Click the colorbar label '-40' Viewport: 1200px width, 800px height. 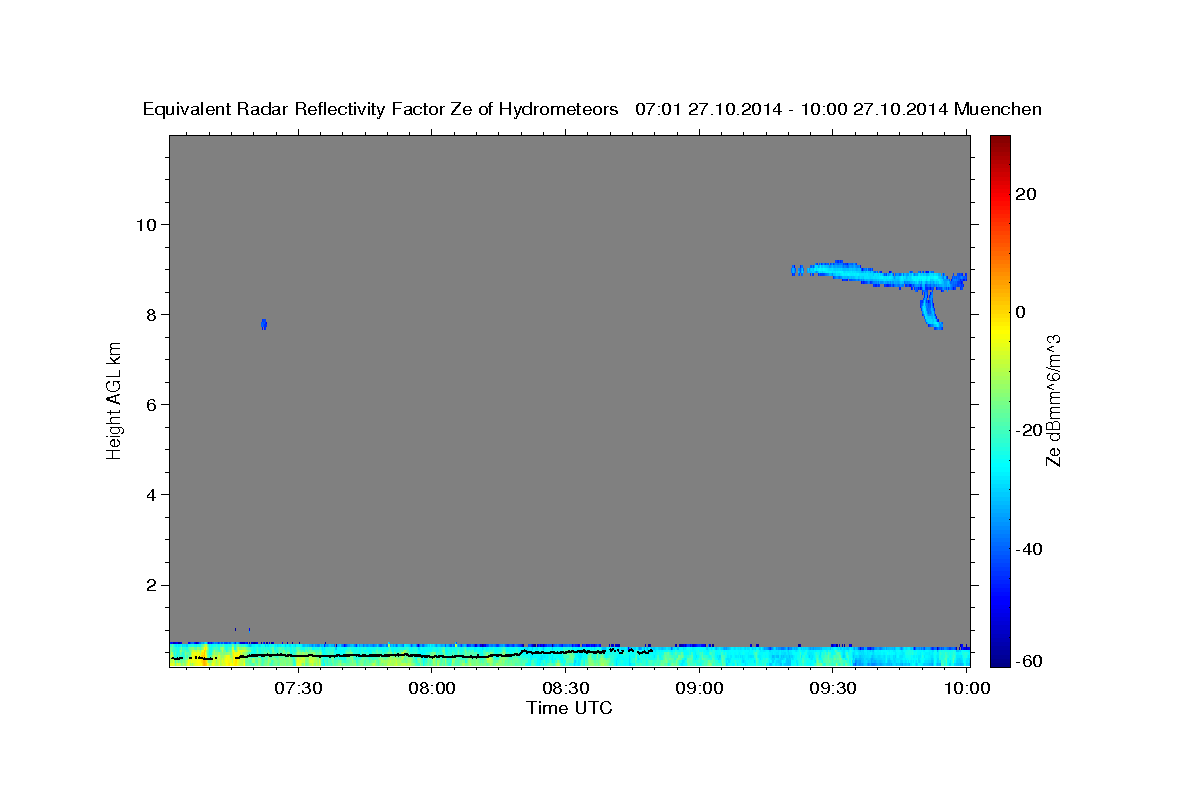1029,549
